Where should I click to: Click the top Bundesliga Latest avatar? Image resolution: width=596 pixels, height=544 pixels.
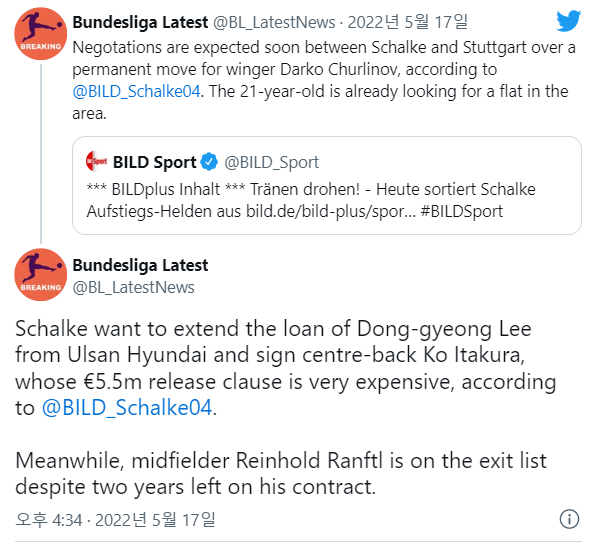click(41, 33)
